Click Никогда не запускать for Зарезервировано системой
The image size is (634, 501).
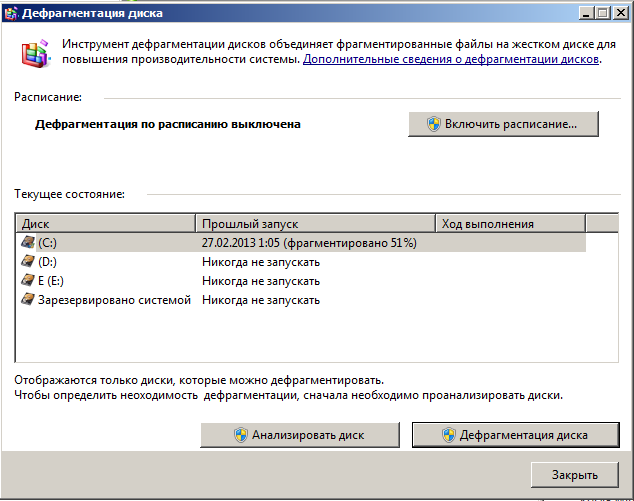pyautogui.click(x=261, y=300)
